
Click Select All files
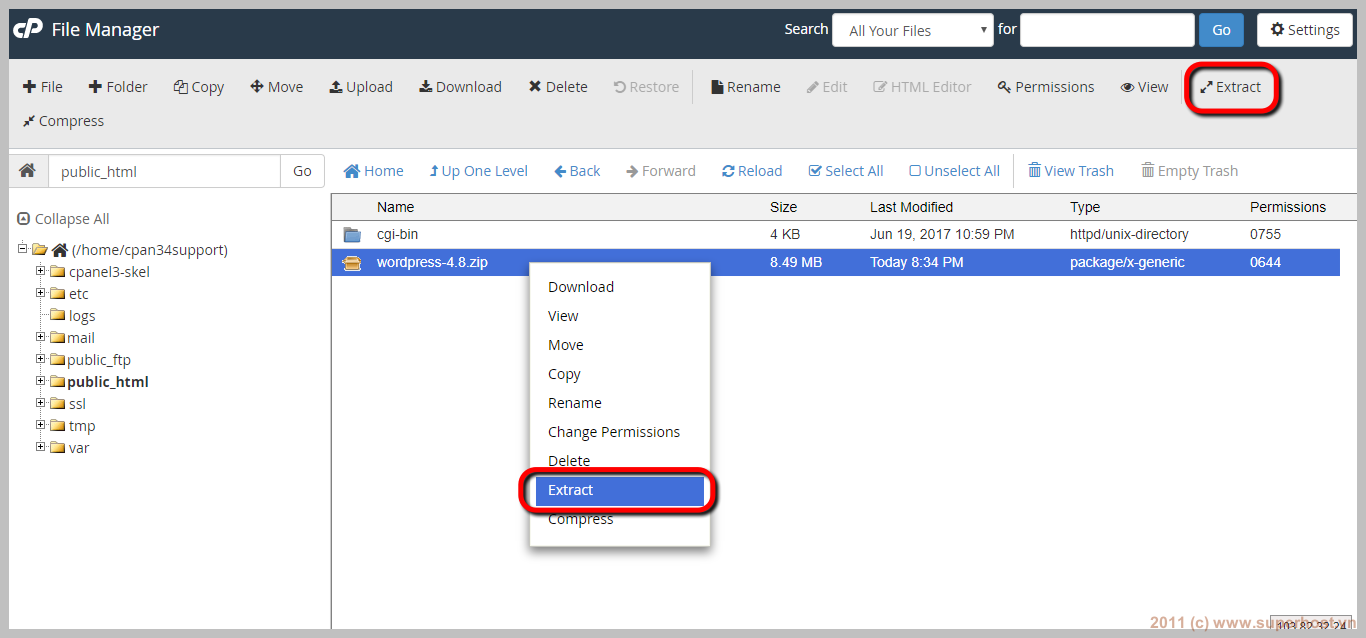coord(846,171)
